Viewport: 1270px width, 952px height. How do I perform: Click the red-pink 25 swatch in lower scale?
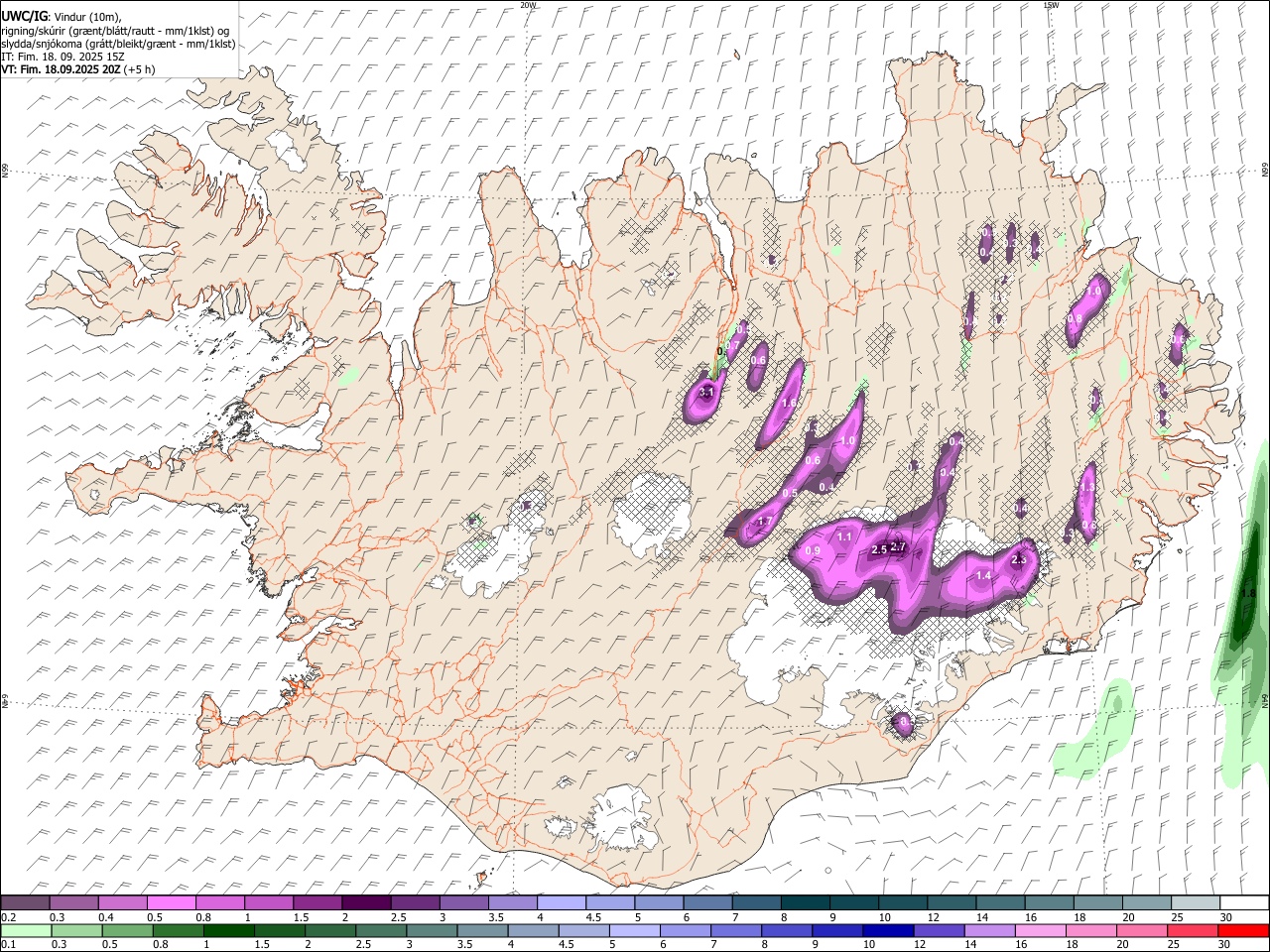(1192, 931)
